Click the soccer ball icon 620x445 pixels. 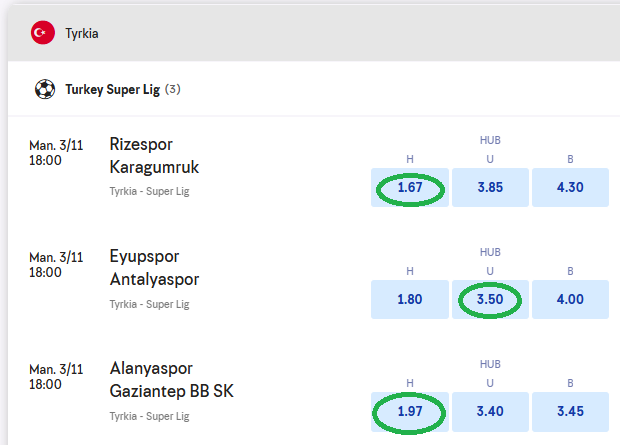coord(45,89)
